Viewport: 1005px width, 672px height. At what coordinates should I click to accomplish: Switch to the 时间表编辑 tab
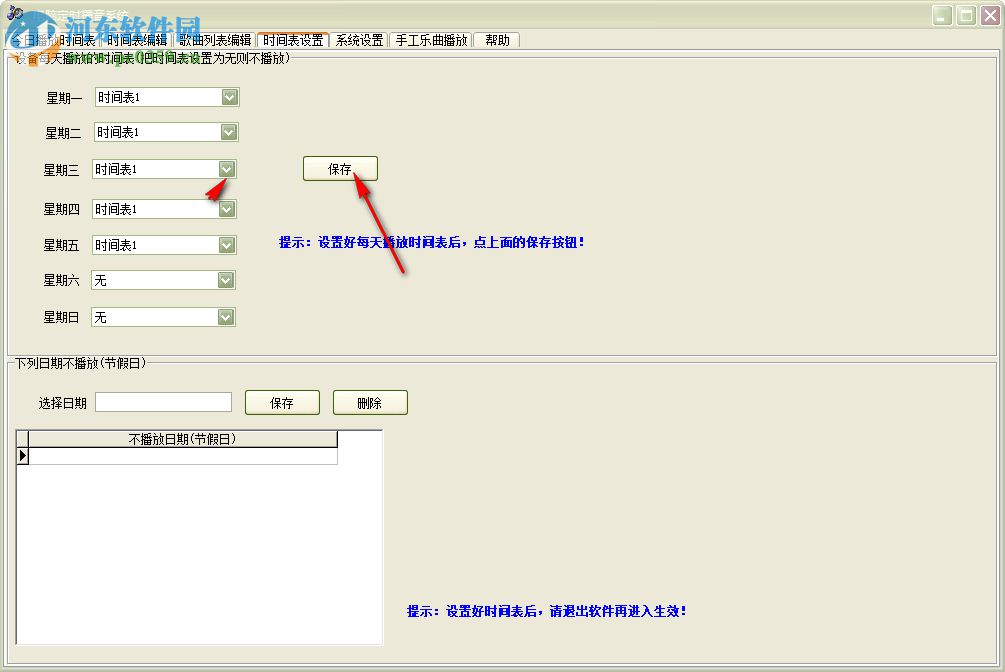click(137, 40)
